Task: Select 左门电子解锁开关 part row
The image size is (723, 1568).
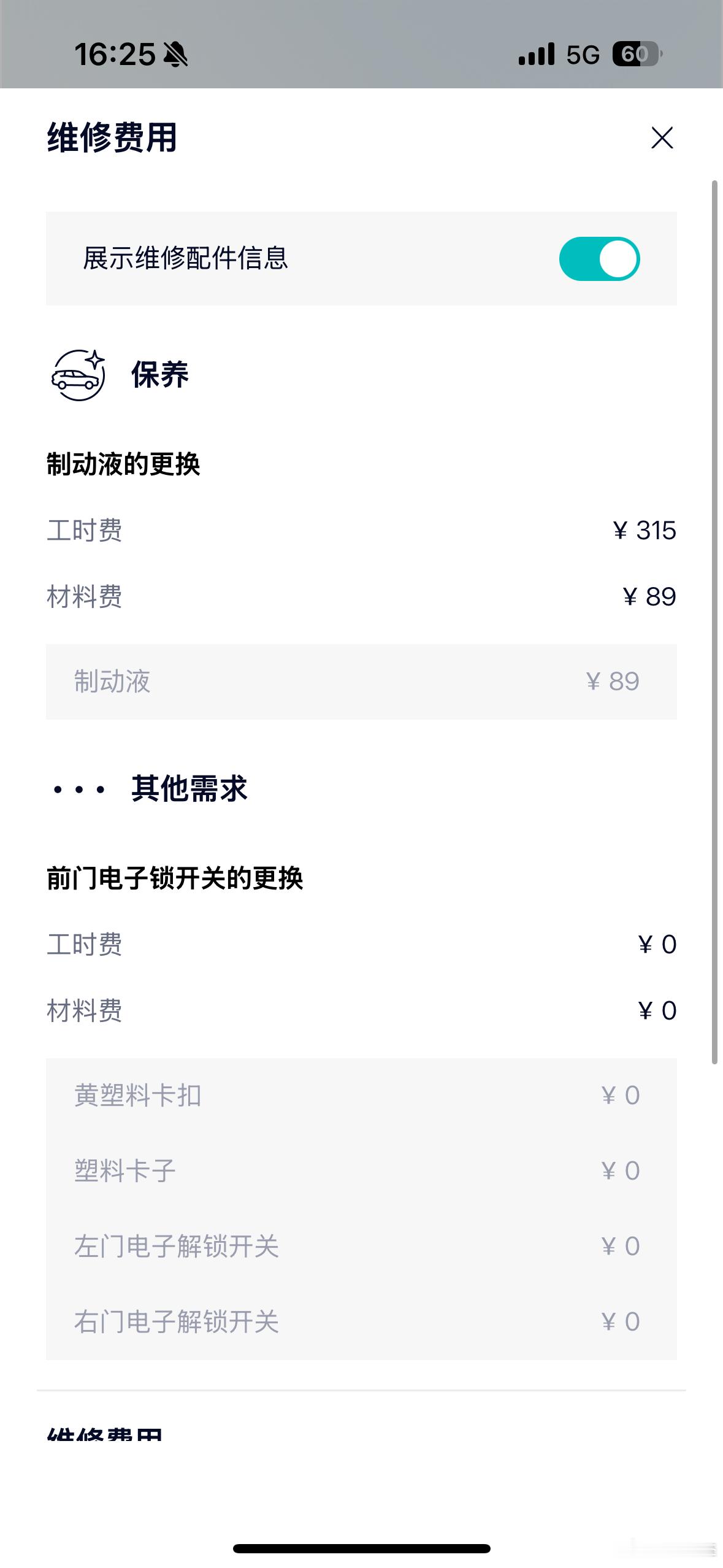Action: [x=361, y=1247]
